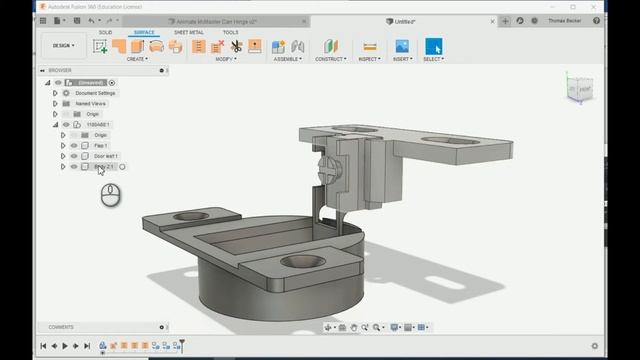The width and height of the screenshot is (640, 360).
Task: Expand the Document Settings node
Action: click(55, 93)
